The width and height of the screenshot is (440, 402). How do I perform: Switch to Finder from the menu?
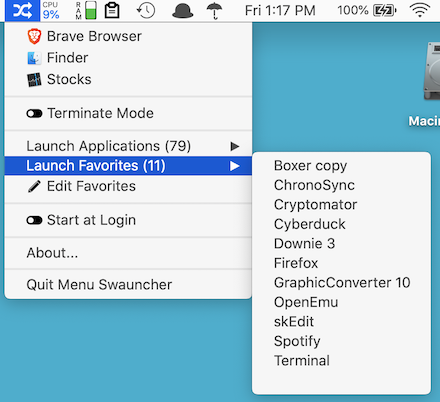[x=128, y=58]
